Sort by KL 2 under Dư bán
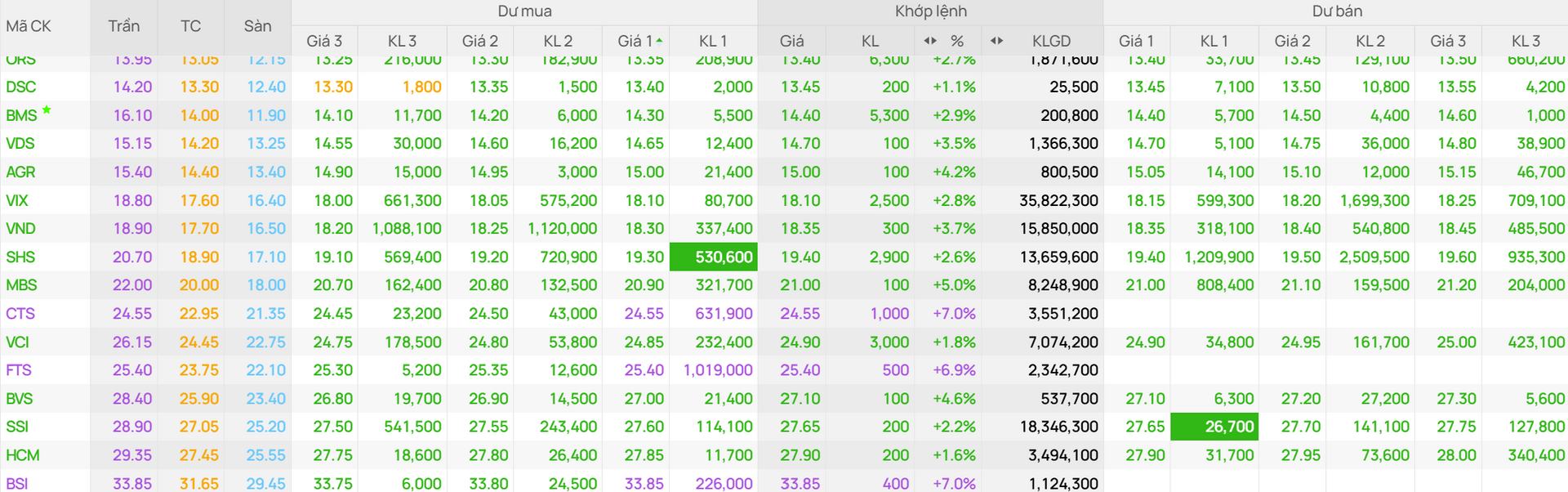 pyautogui.click(x=1370, y=41)
